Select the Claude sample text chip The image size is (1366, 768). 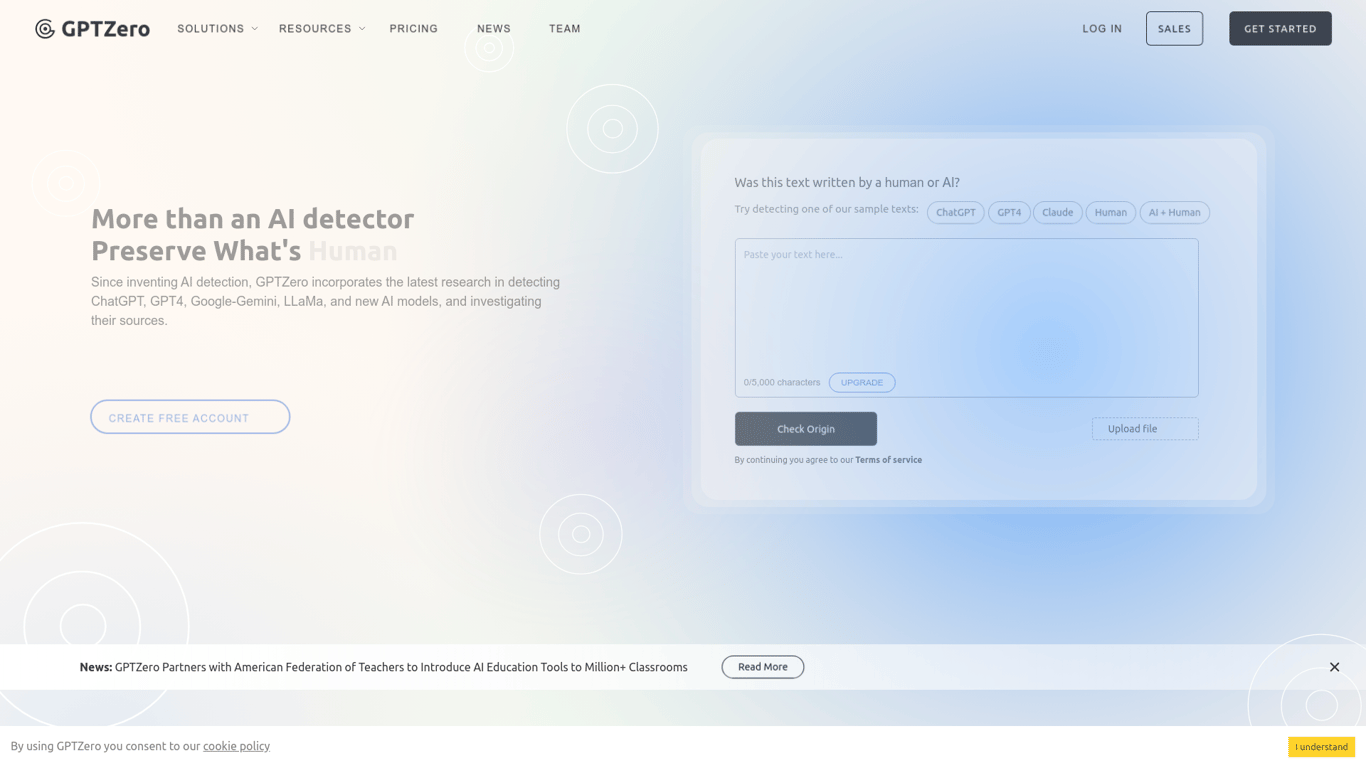(x=1058, y=212)
